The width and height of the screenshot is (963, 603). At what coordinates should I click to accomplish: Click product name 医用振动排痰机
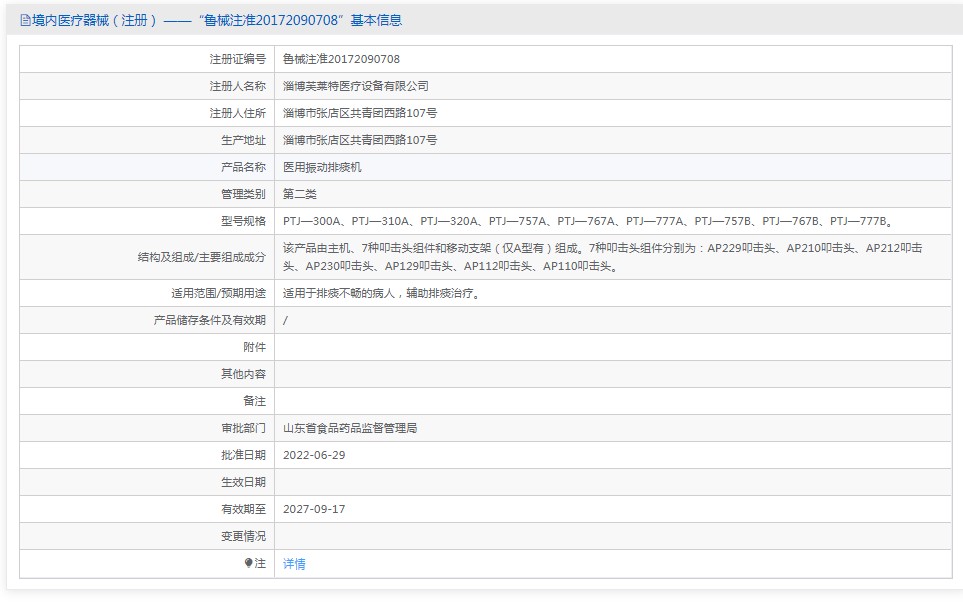coord(322,167)
